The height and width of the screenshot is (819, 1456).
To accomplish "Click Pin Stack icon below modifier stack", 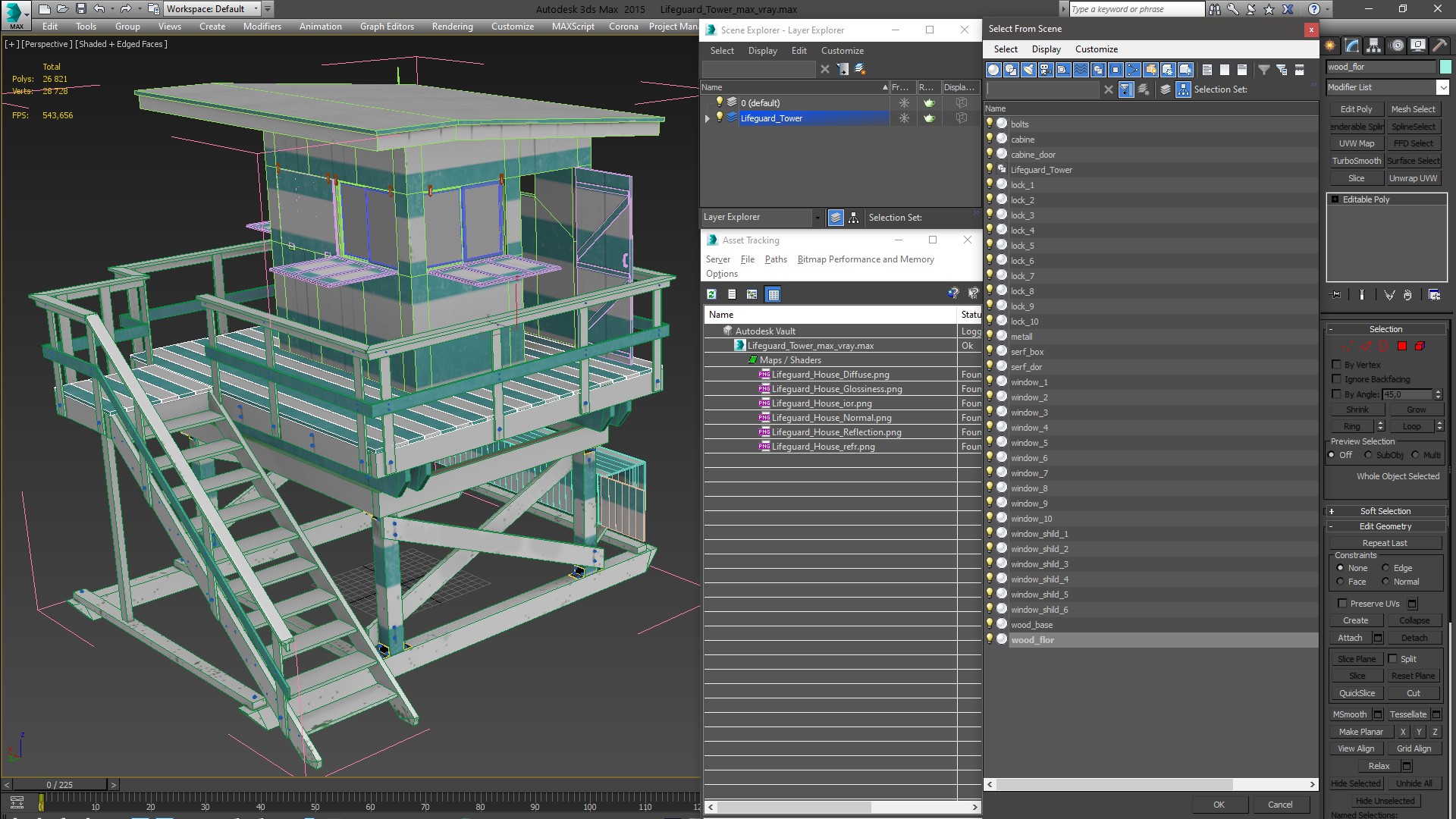I will pos(1336,294).
